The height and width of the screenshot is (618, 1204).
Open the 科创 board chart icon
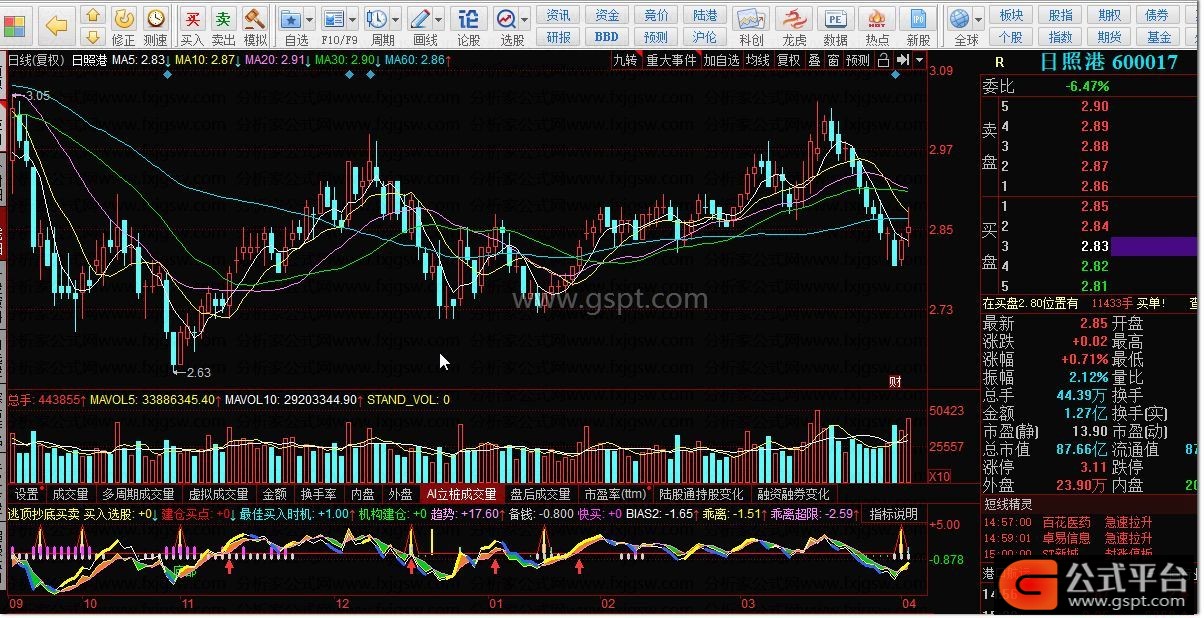(x=751, y=26)
